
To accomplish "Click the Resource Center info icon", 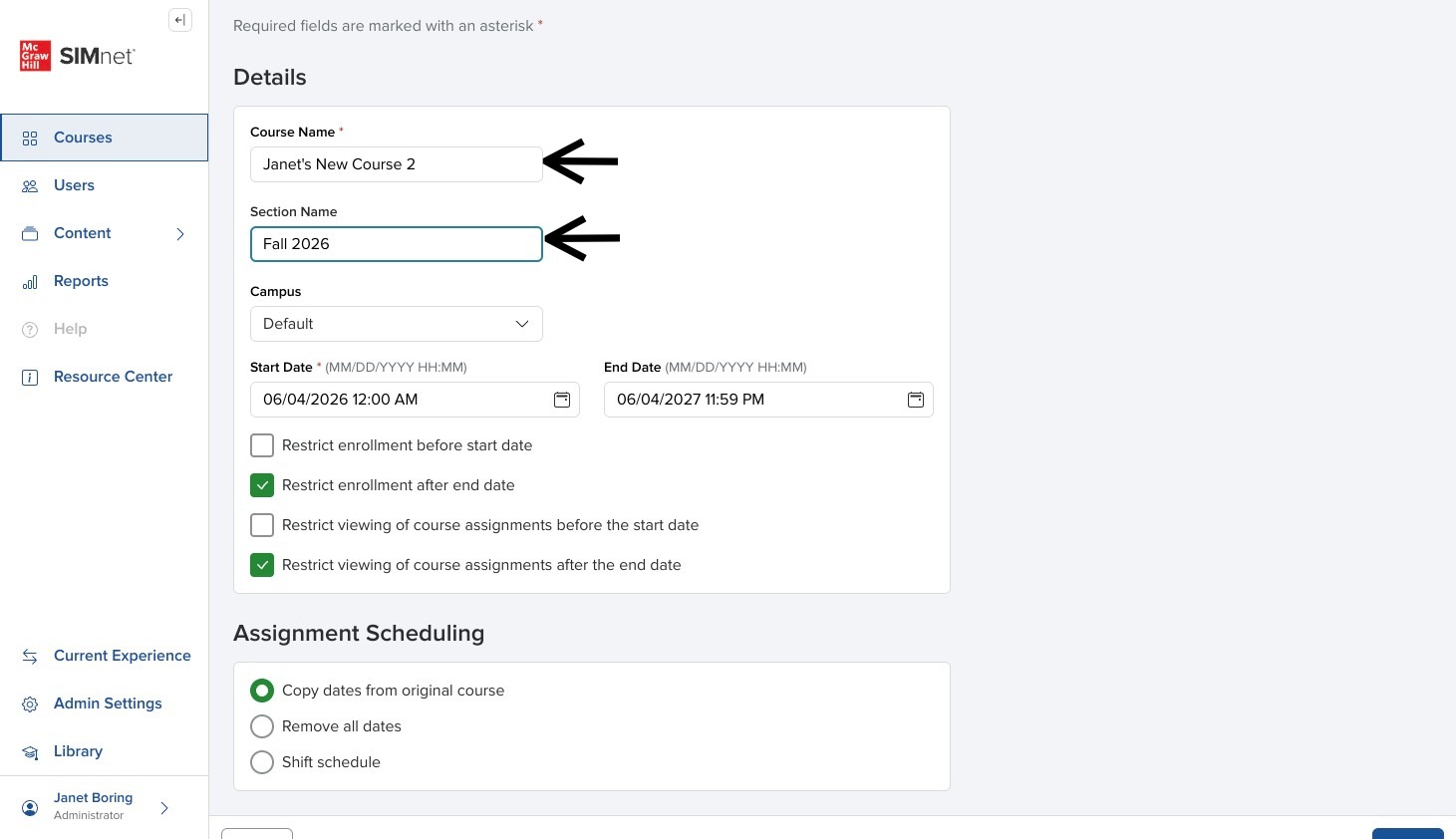I will pyautogui.click(x=30, y=378).
